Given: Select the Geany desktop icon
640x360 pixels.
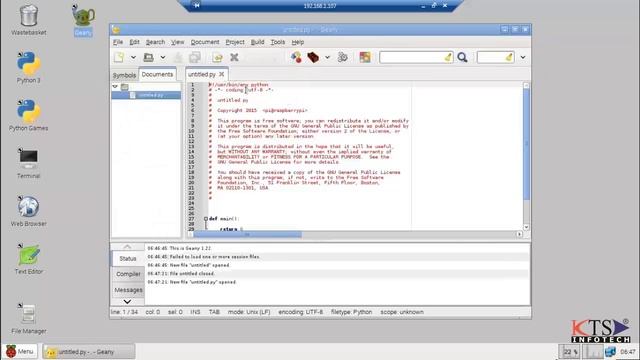Looking at the screenshot, I should (x=83, y=20).
